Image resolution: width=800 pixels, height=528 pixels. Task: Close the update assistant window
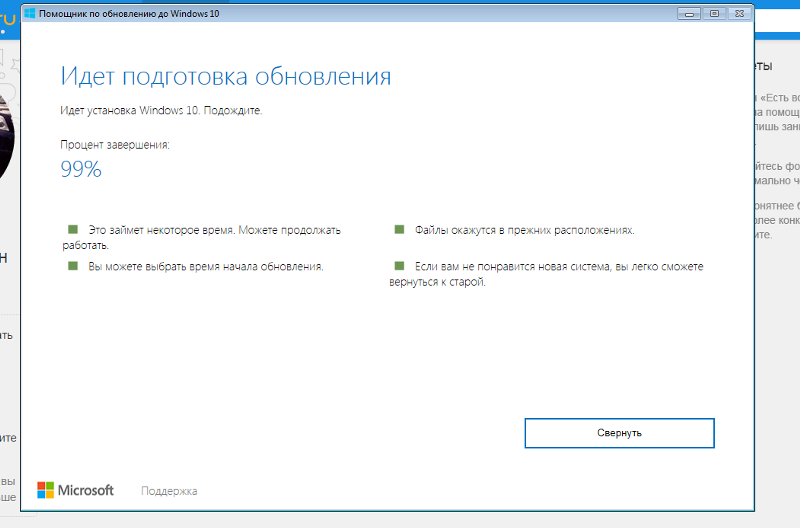(739, 14)
